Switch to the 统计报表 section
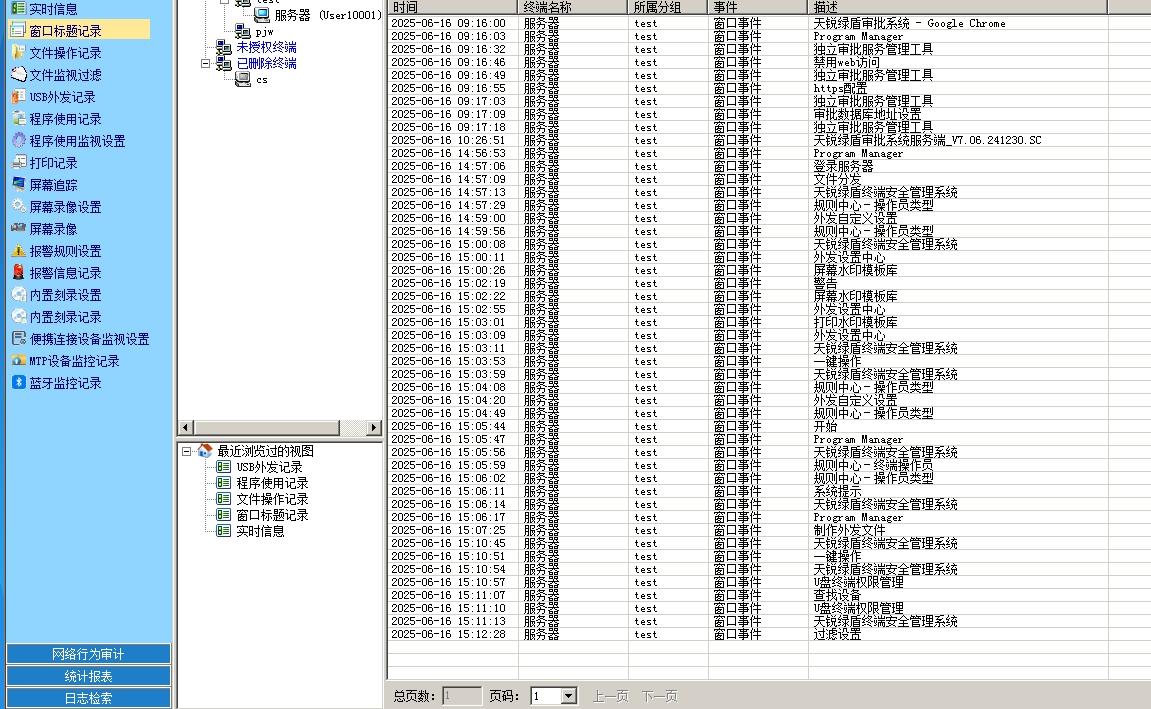This screenshot has height=709, width=1151. tap(88, 676)
